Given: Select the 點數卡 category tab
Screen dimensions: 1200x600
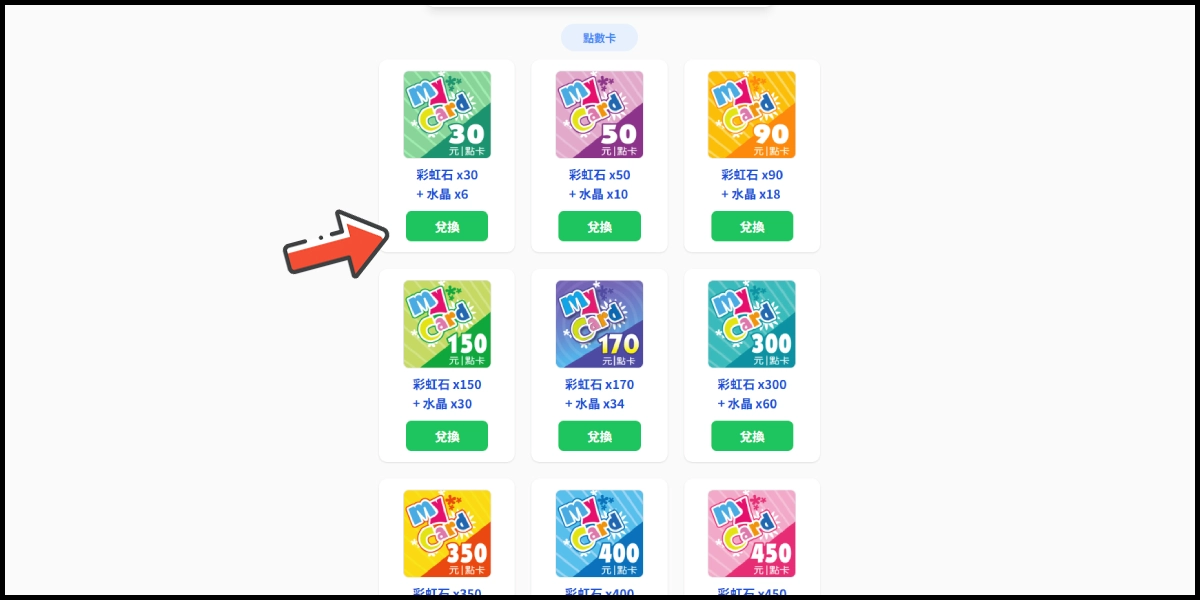Looking at the screenshot, I should (x=599, y=38).
